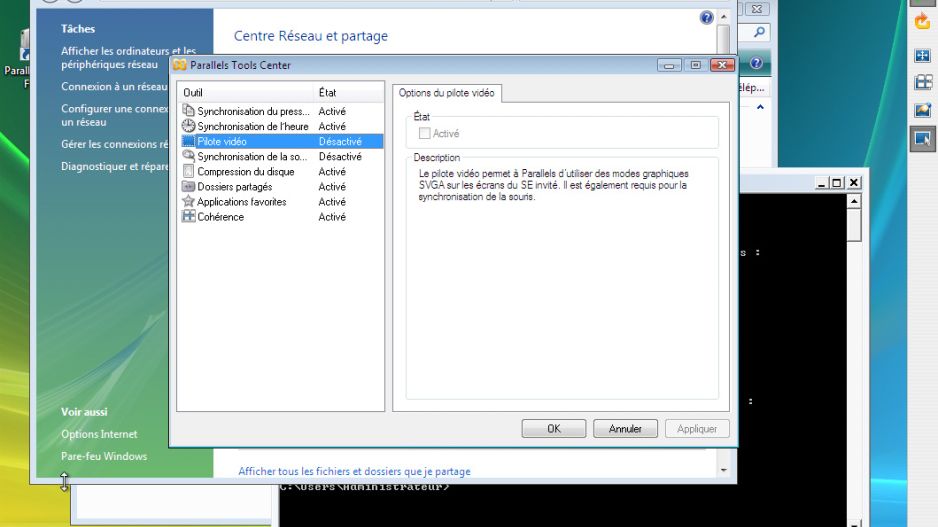This screenshot has width=938, height=527.
Task: Select Dossiers partagés row
Action: click(x=281, y=187)
